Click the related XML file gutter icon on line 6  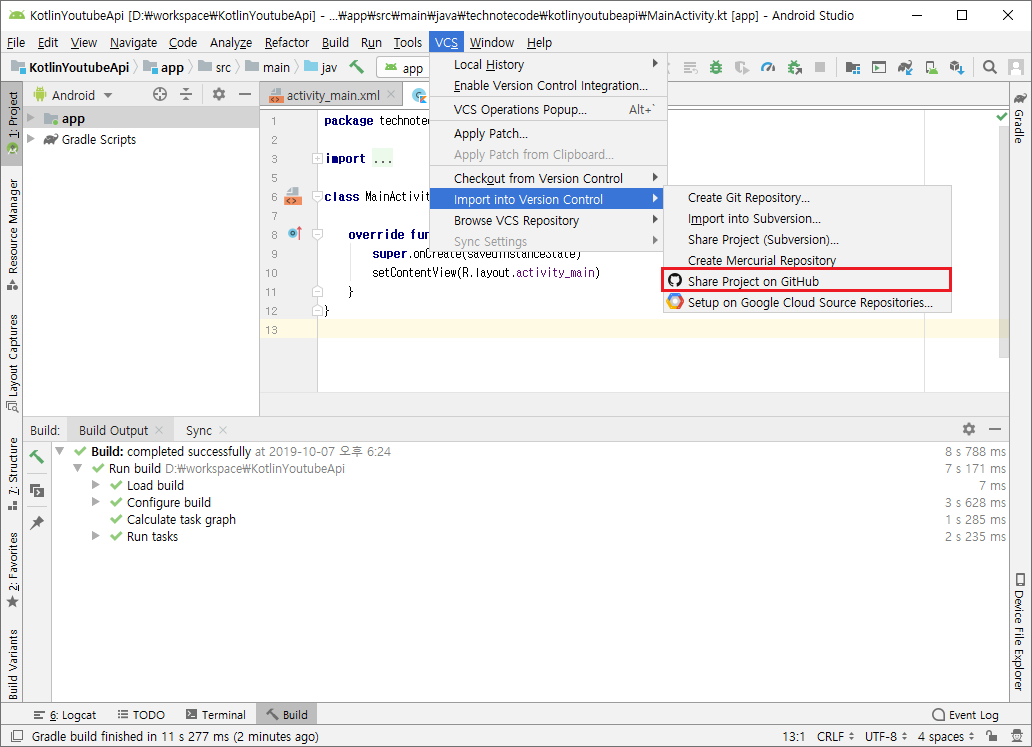pyautogui.click(x=293, y=196)
